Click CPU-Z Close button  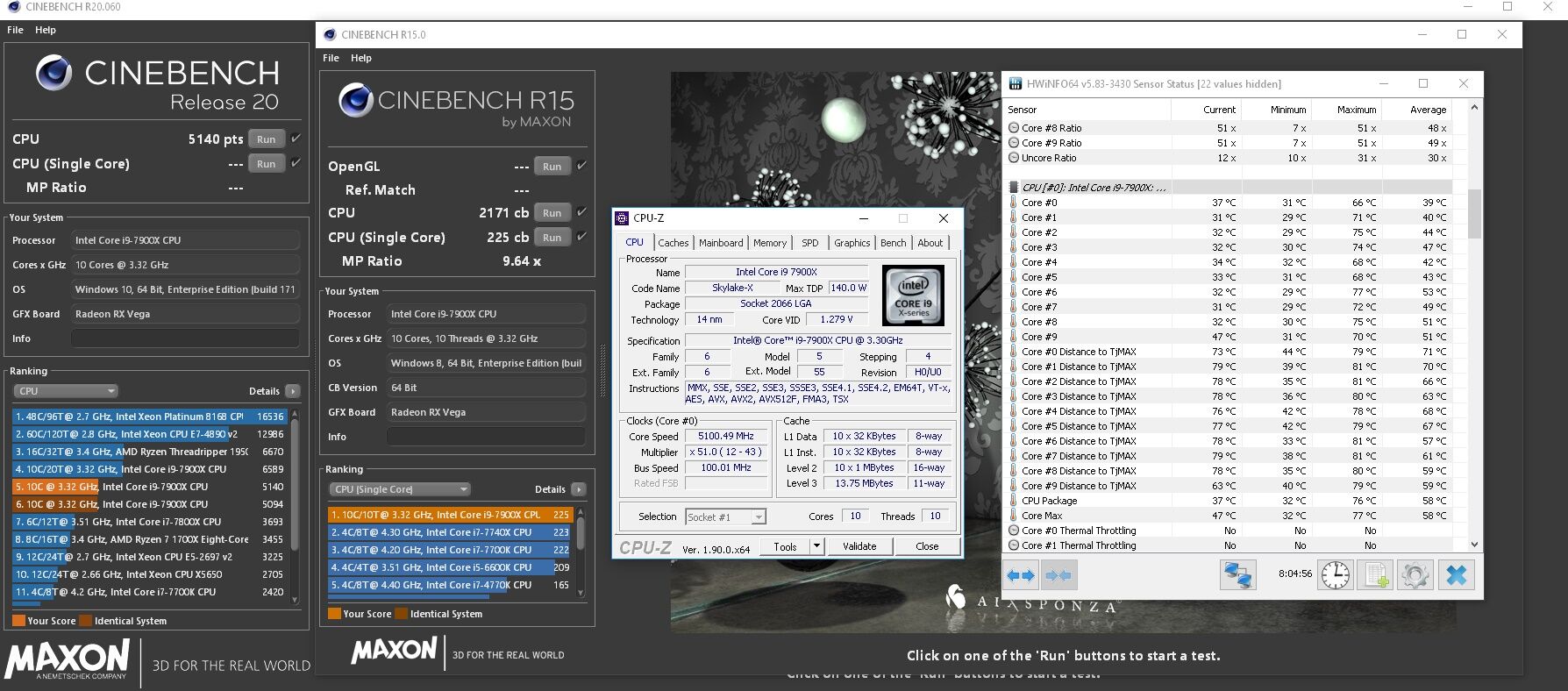(x=927, y=546)
